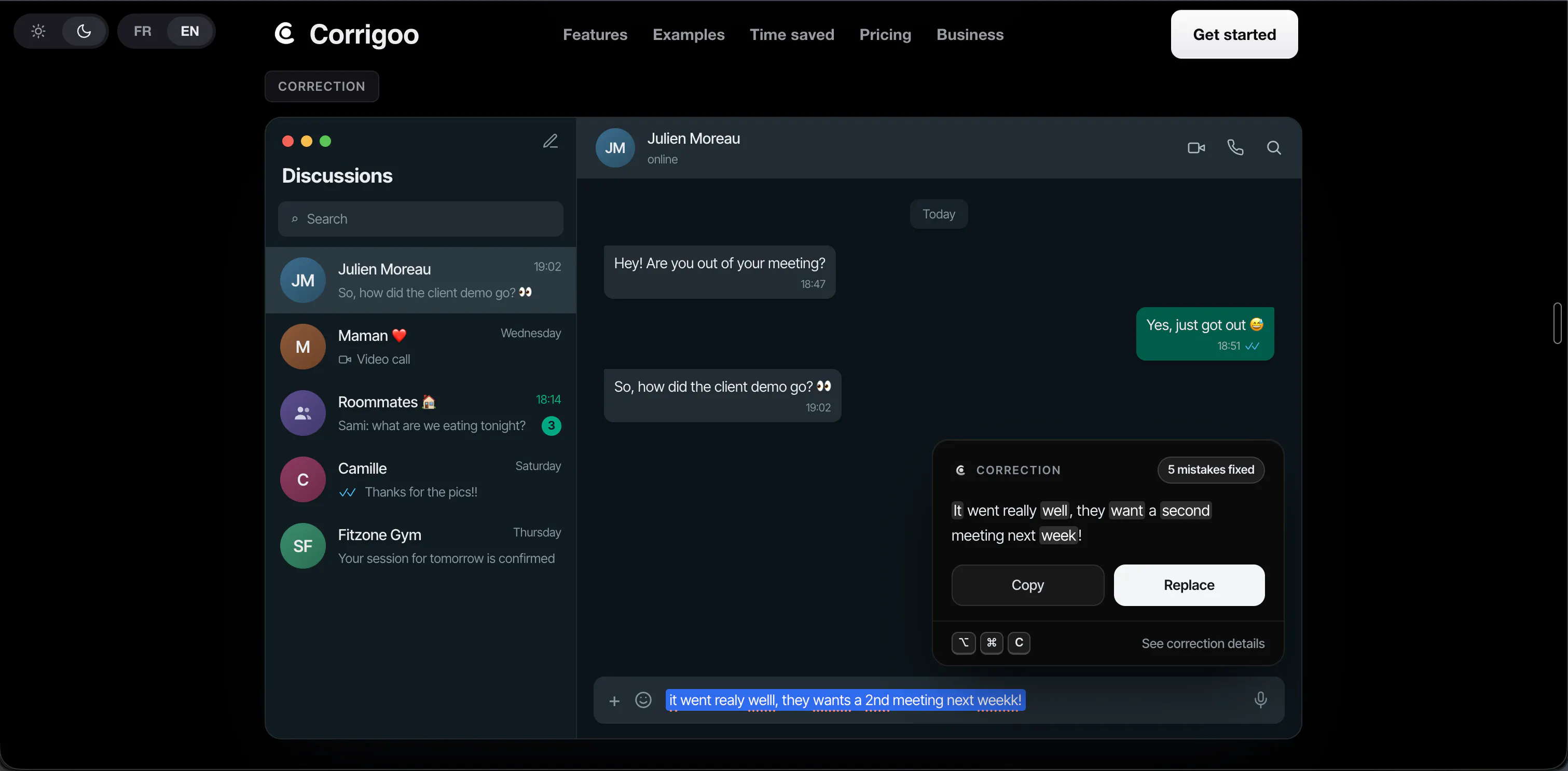Click the JM avatar in chat header
Image resolution: width=1568 pixels, height=771 pixels.
point(615,148)
